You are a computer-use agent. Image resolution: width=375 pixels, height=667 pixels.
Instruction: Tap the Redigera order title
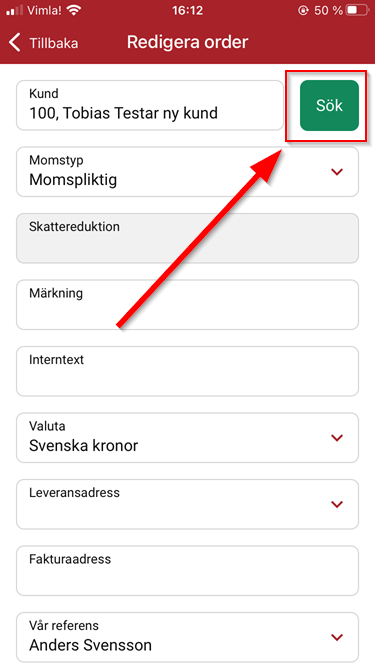coord(188,43)
